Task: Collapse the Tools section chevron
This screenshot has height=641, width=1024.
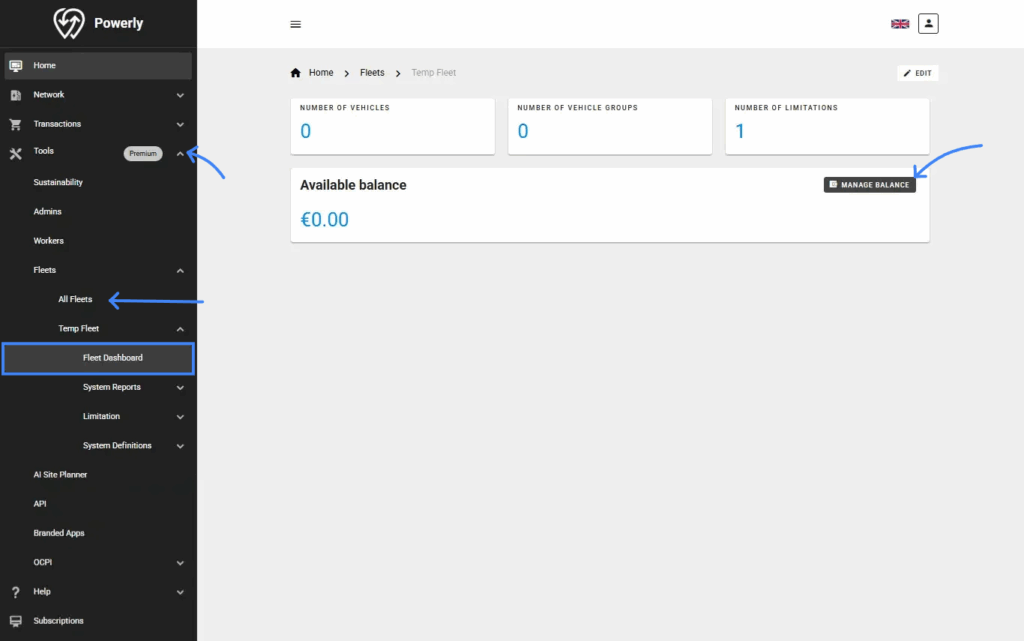Action: point(180,153)
